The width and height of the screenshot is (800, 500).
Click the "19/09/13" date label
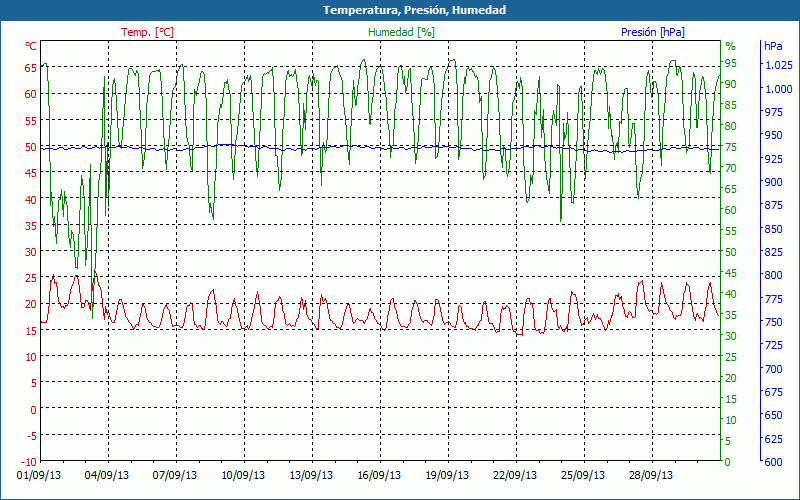[x=446, y=475]
